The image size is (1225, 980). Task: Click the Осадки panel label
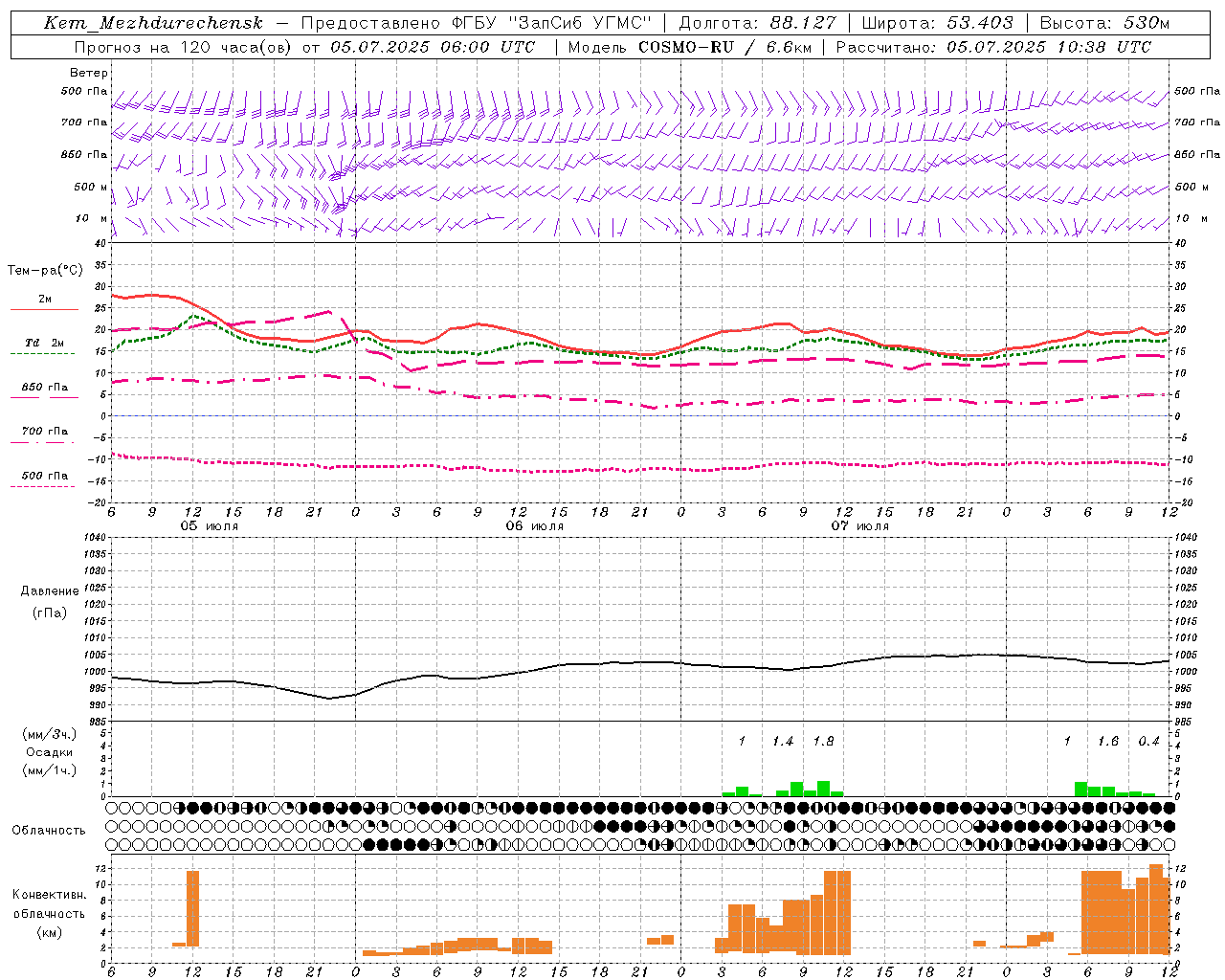point(49,752)
